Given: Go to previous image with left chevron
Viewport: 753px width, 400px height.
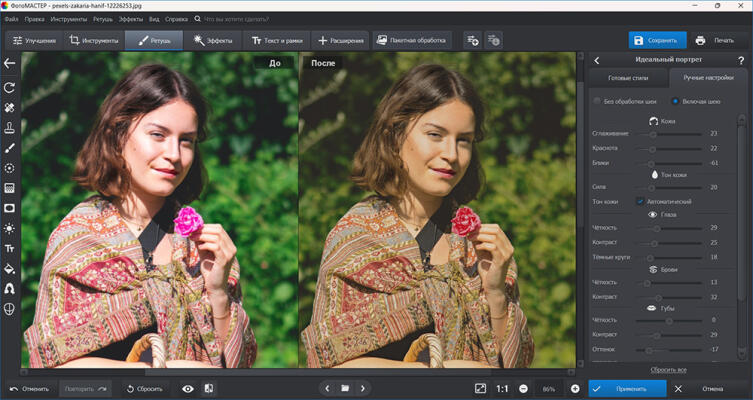Looking at the screenshot, I should [x=327, y=388].
